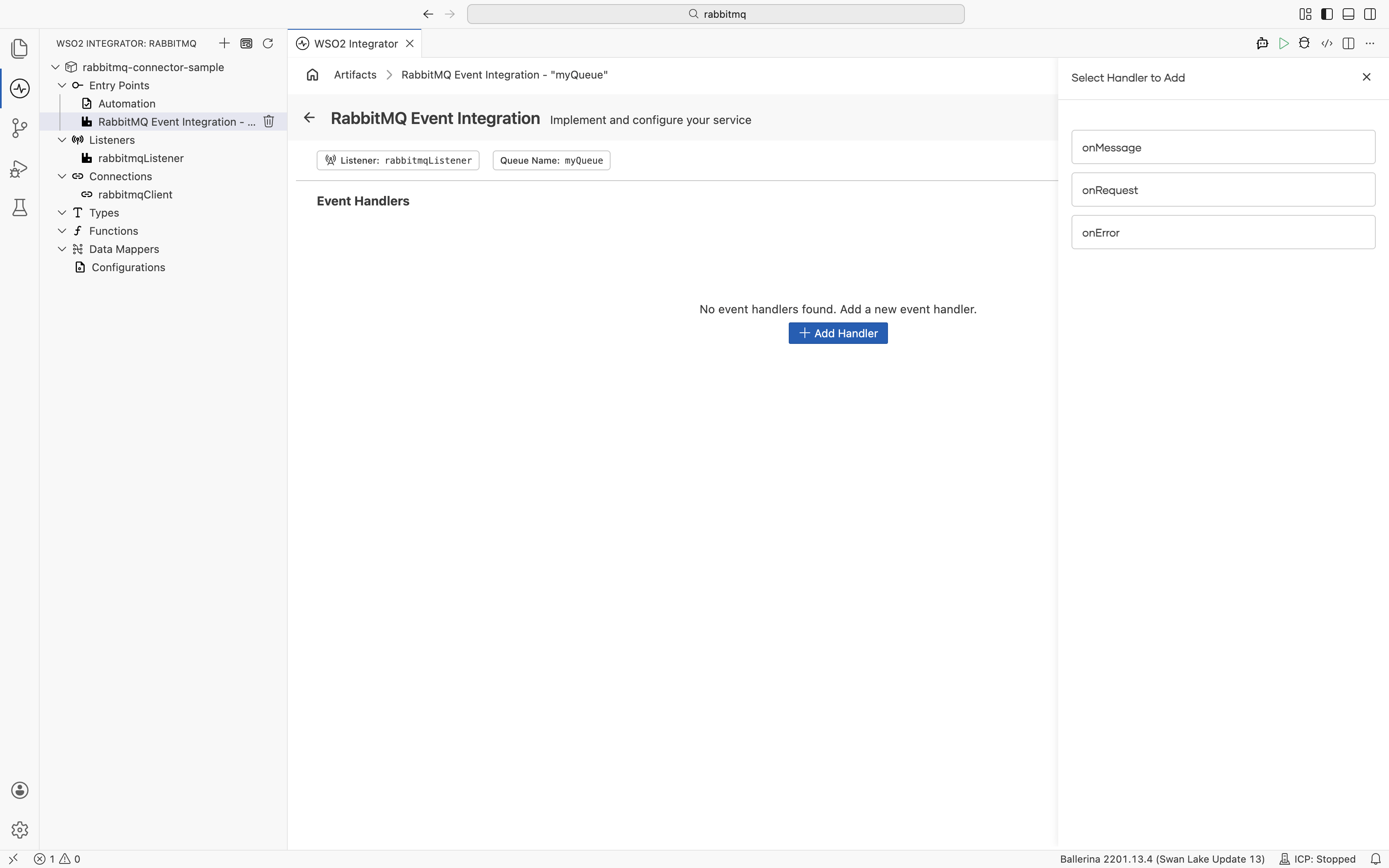Open the chat assistant icon in editor toolbar

[x=1262, y=43]
